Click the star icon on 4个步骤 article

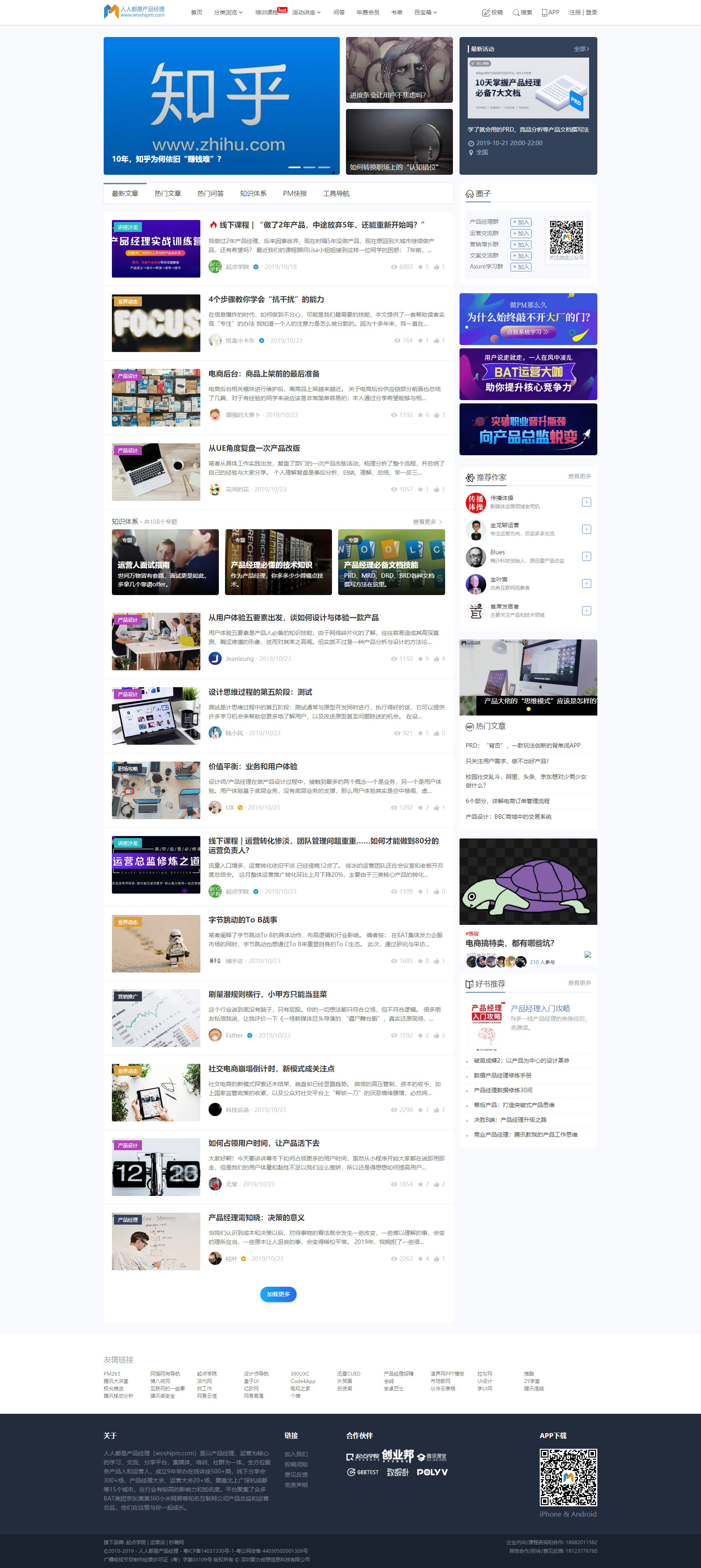[420, 341]
